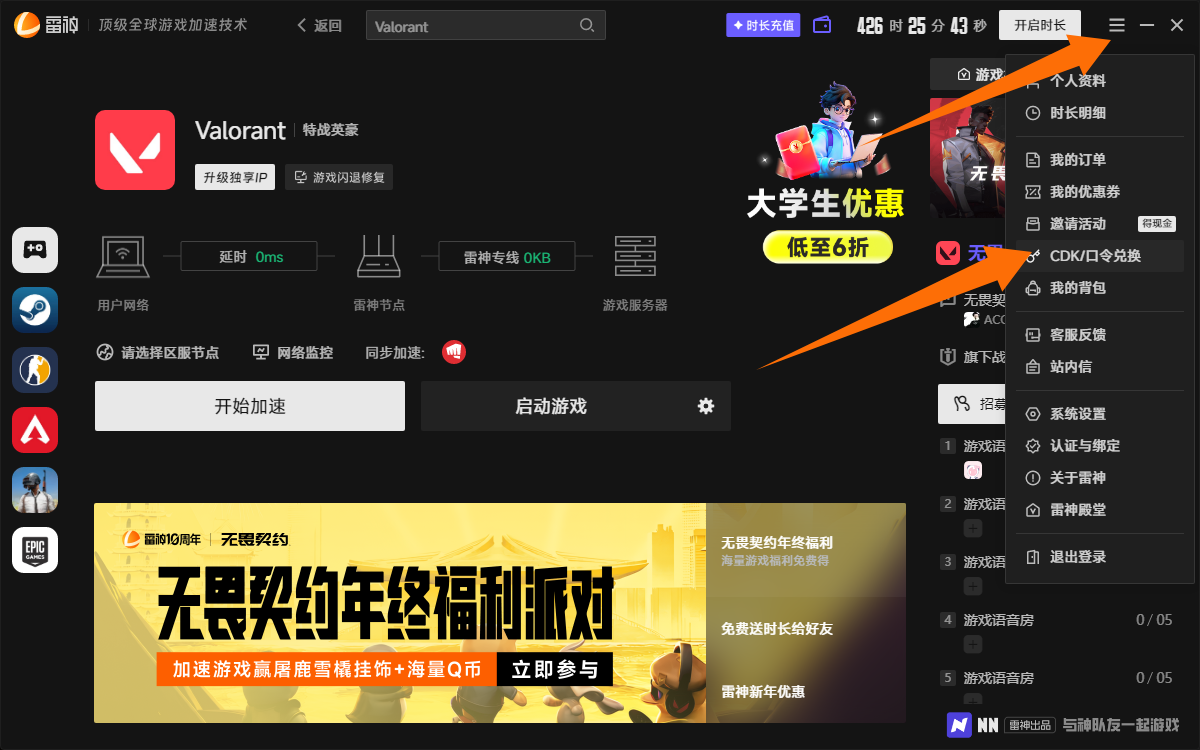
Task: Click the gamepad library icon in sidebar
Action: coord(35,250)
